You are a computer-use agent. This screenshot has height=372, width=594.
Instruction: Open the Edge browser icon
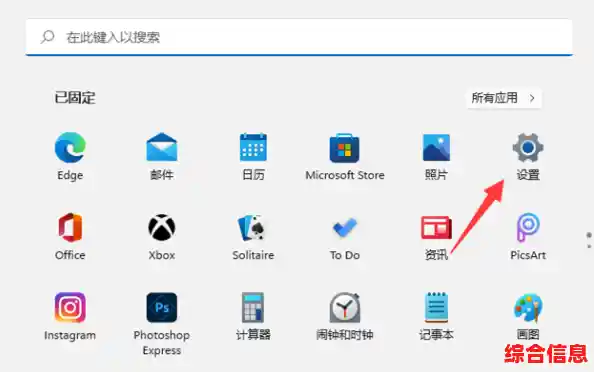tap(70, 148)
